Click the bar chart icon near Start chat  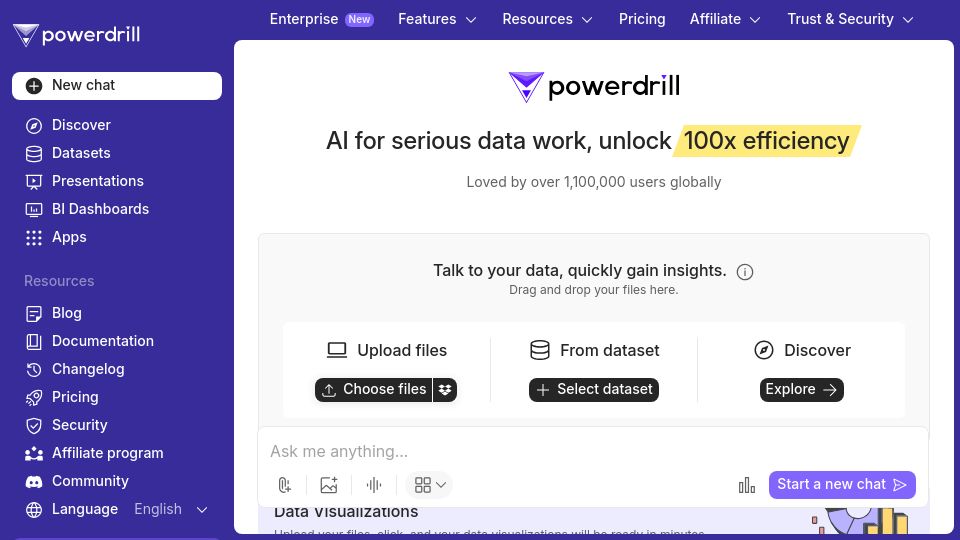click(746, 486)
